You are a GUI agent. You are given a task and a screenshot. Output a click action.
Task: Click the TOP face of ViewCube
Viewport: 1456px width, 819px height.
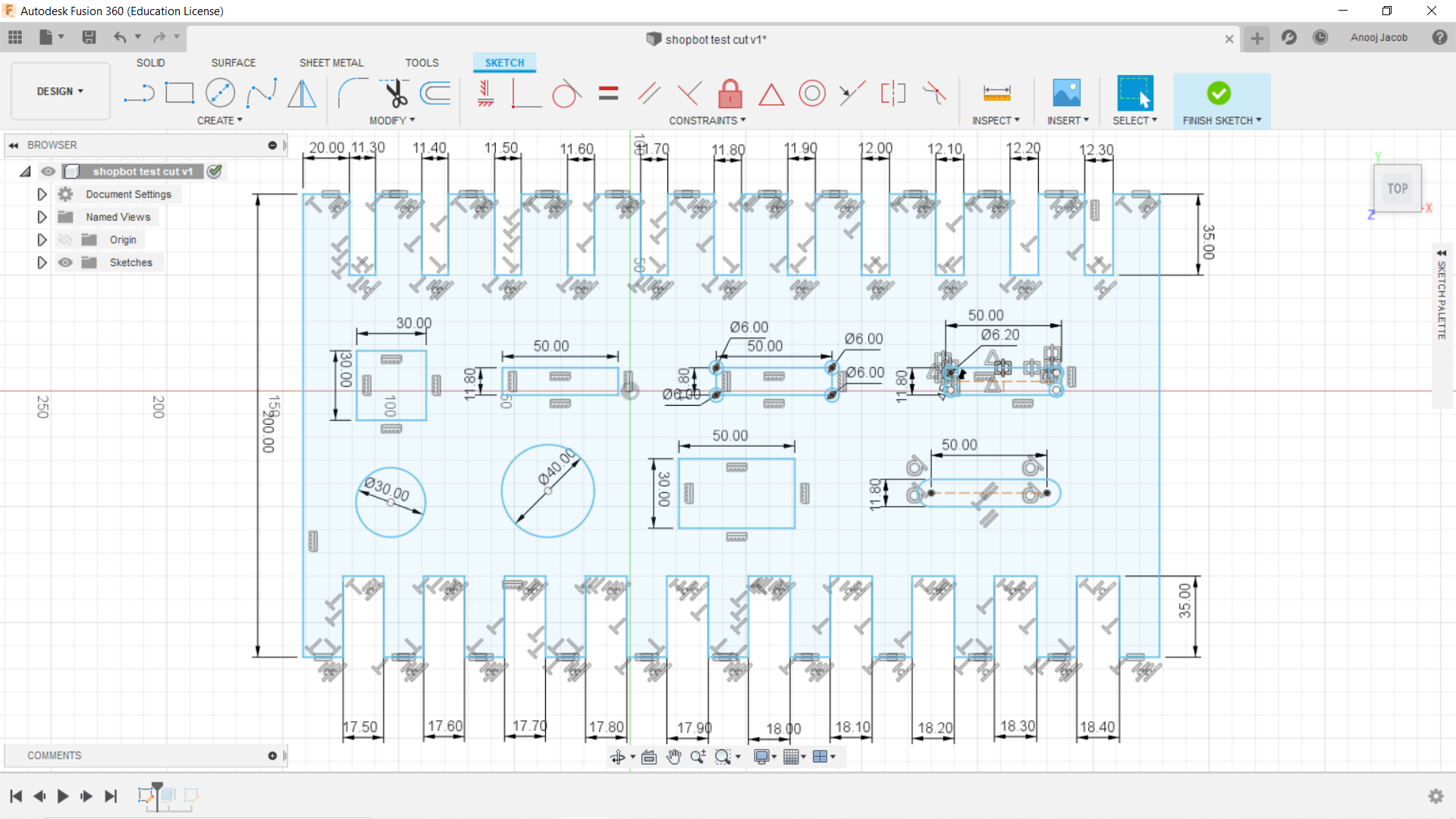click(1398, 188)
